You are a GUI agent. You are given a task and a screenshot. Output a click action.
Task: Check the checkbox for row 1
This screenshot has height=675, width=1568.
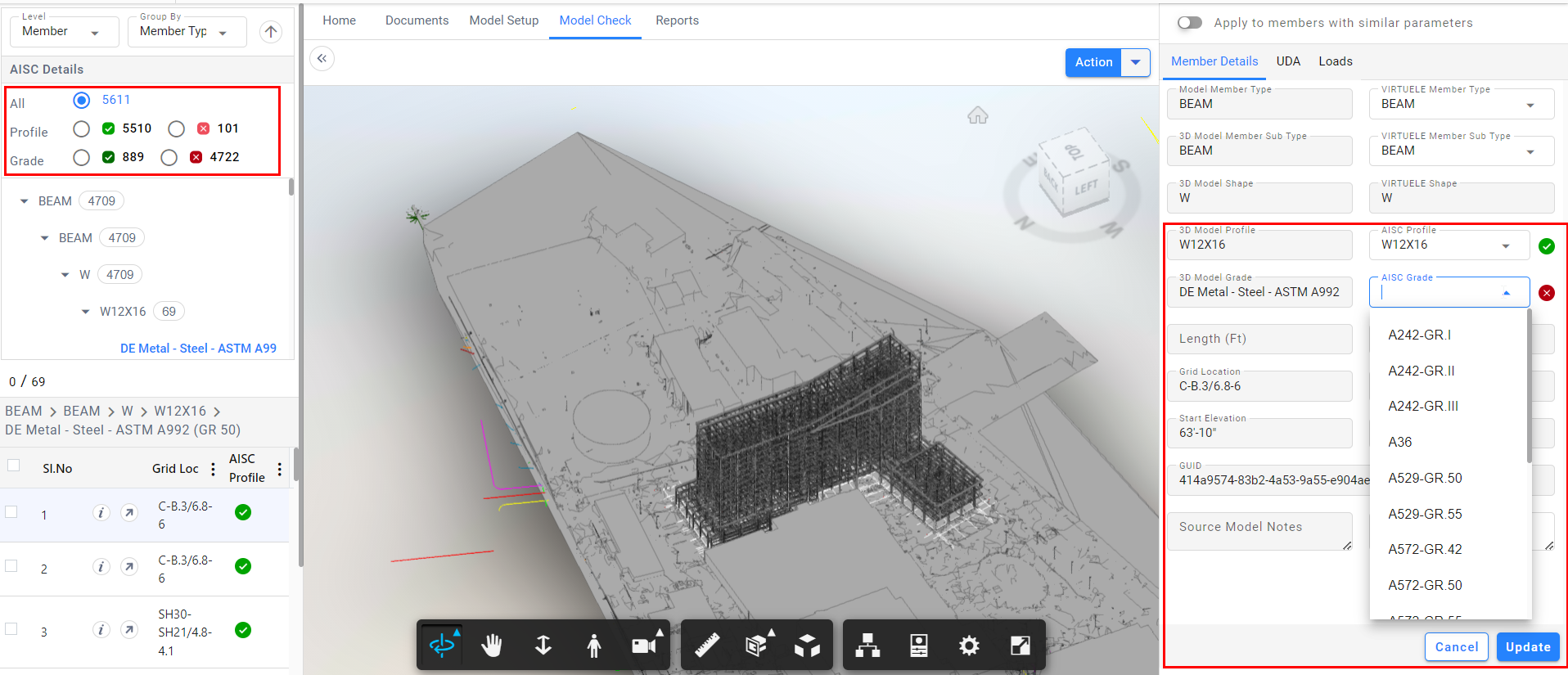point(11,511)
